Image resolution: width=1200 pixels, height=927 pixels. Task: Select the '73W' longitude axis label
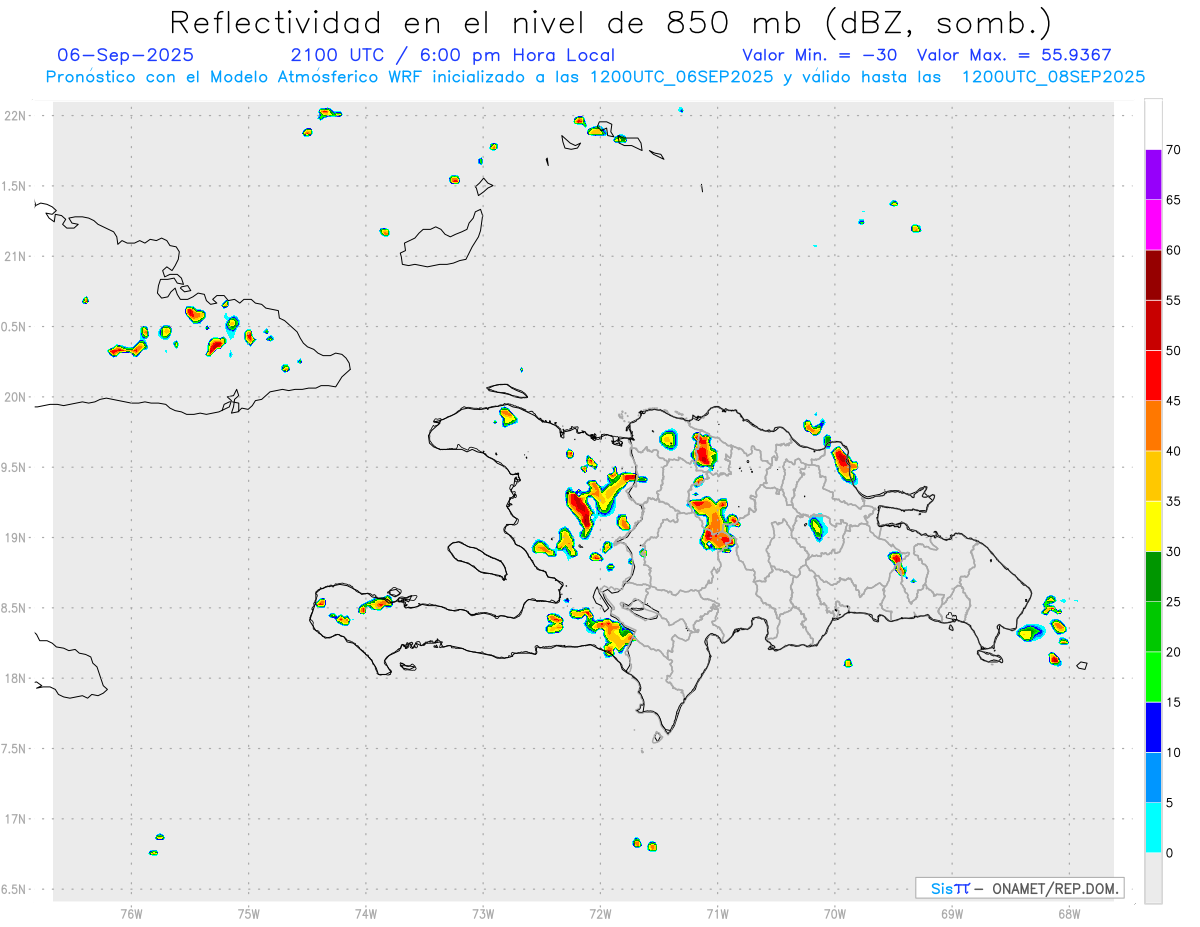(482, 913)
